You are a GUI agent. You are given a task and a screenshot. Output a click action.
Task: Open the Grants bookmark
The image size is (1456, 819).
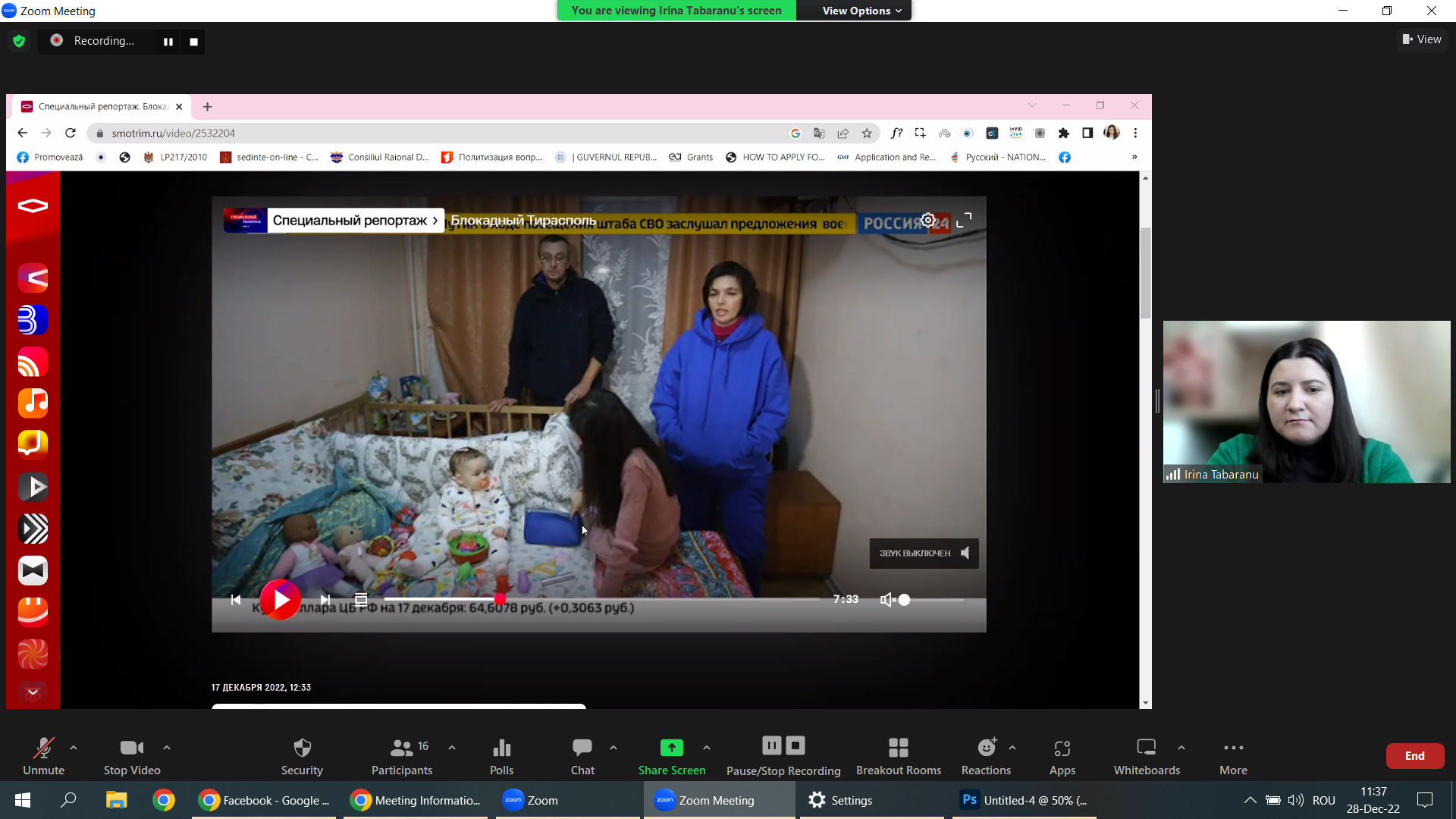point(691,157)
